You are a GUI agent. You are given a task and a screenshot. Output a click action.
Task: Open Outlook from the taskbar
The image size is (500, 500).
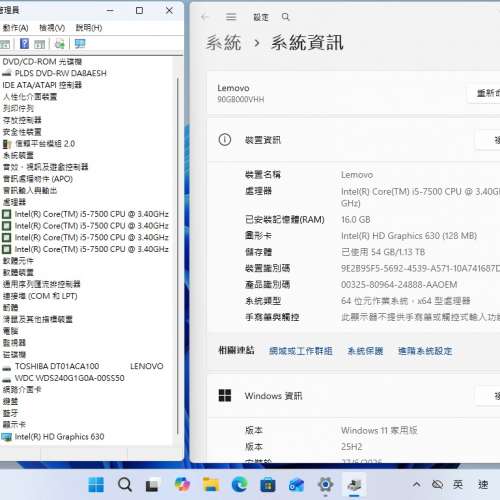pyautogui.click(x=297, y=484)
